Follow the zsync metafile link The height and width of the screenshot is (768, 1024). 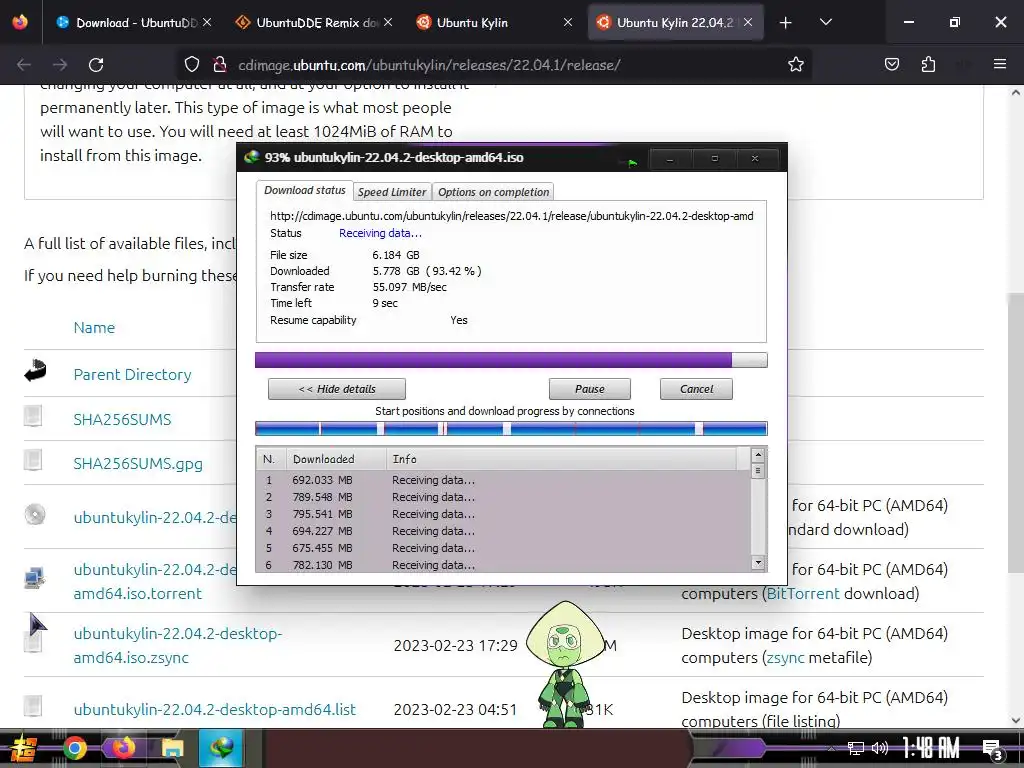(786, 658)
